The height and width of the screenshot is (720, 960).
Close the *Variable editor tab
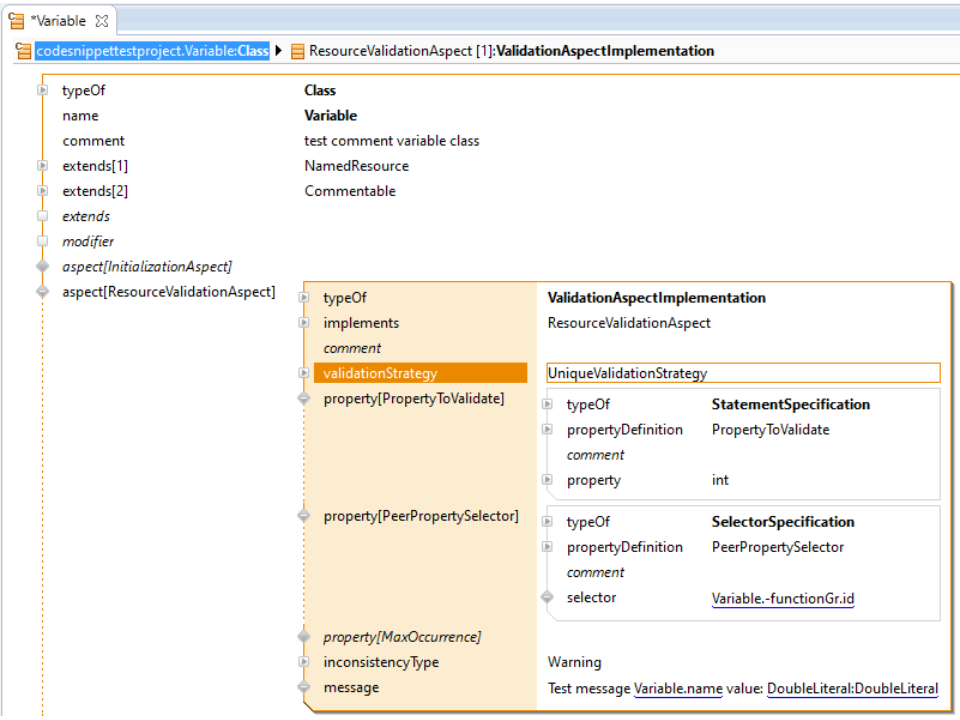click(102, 20)
